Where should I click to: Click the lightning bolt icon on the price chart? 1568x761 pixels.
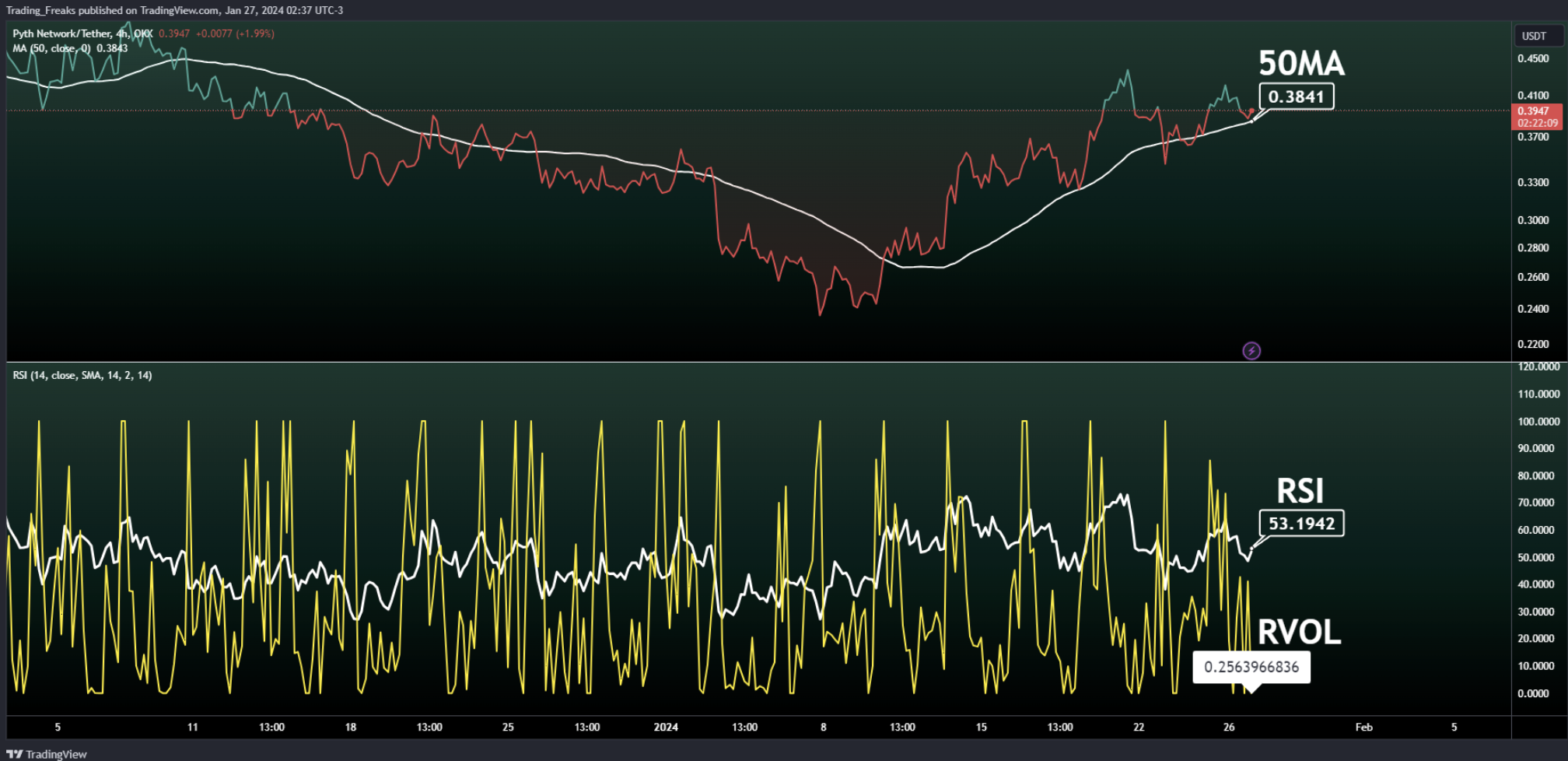(x=1251, y=351)
